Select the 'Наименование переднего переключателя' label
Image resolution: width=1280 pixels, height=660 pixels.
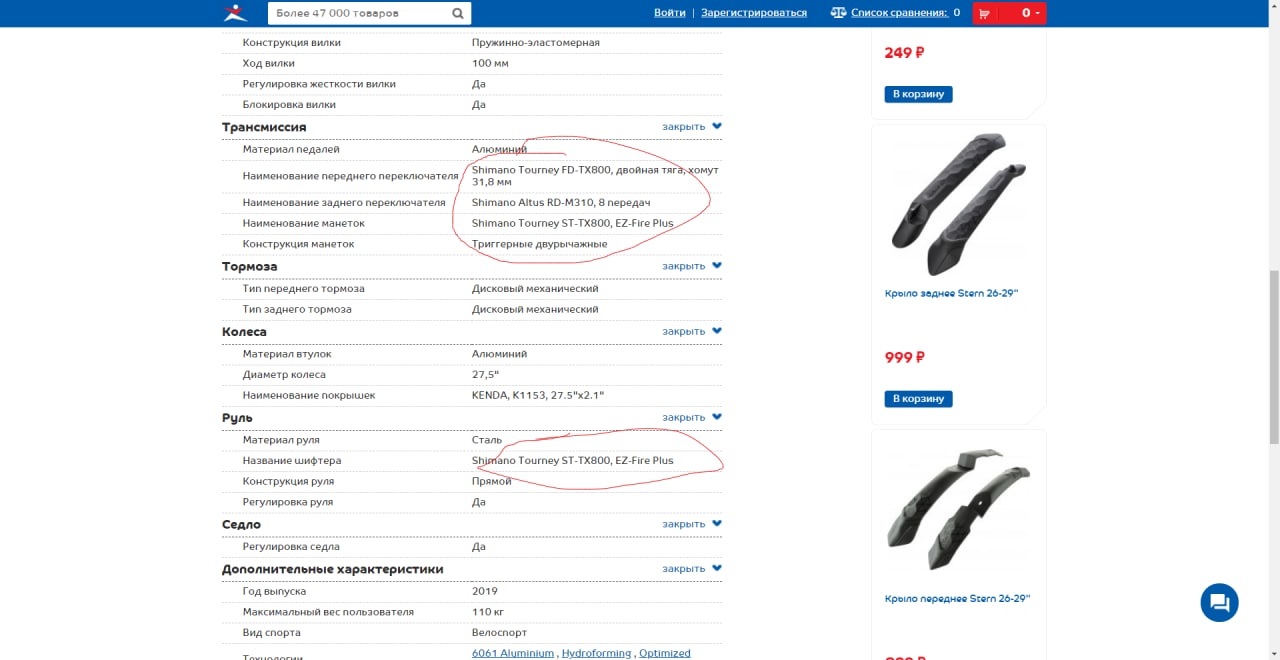(350, 176)
